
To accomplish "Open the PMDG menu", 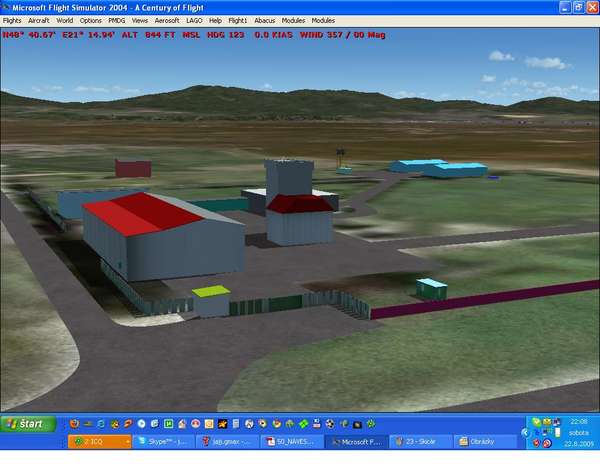I will coord(117,21).
